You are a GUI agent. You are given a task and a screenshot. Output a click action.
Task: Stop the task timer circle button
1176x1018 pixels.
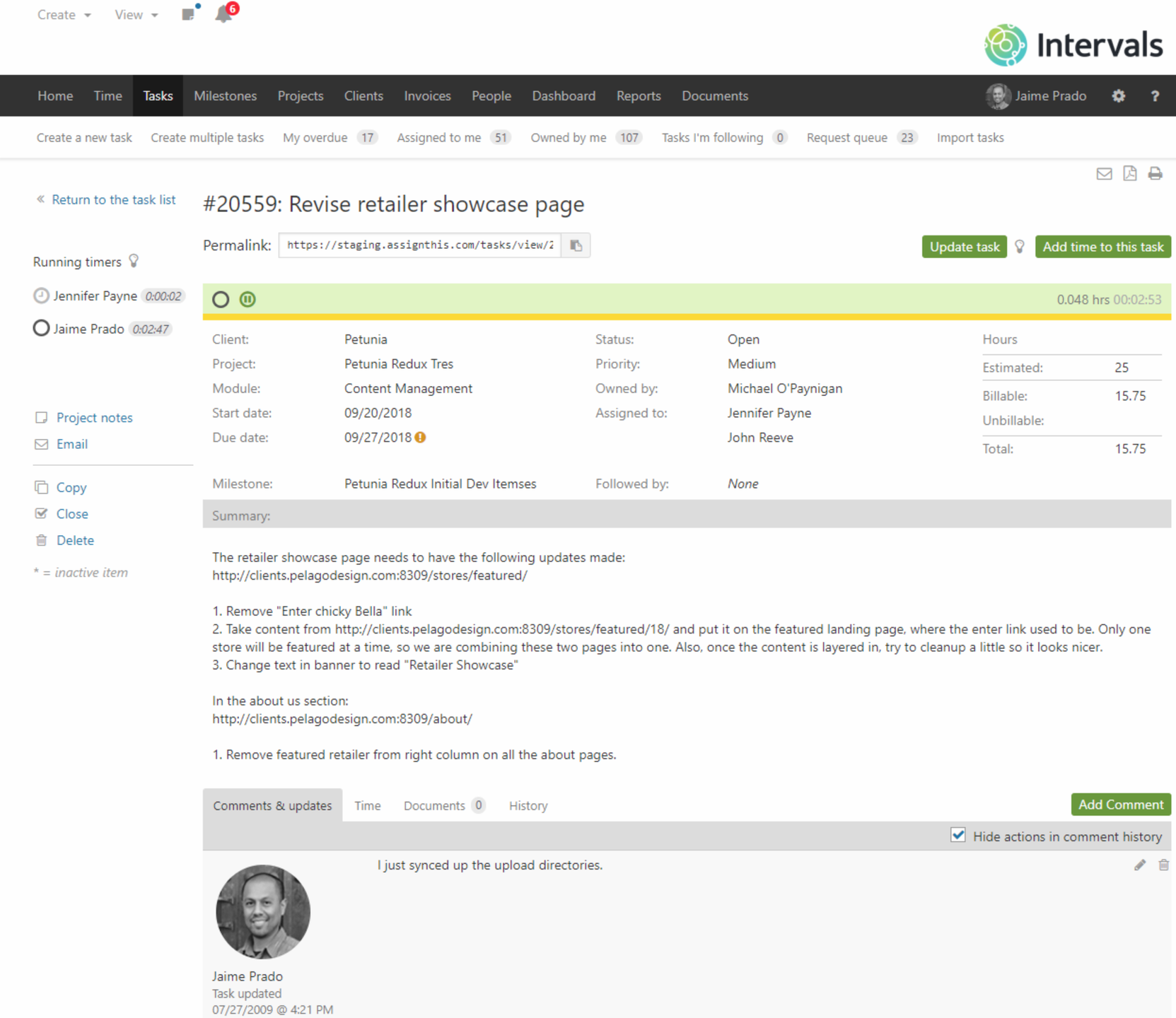[221, 300]
